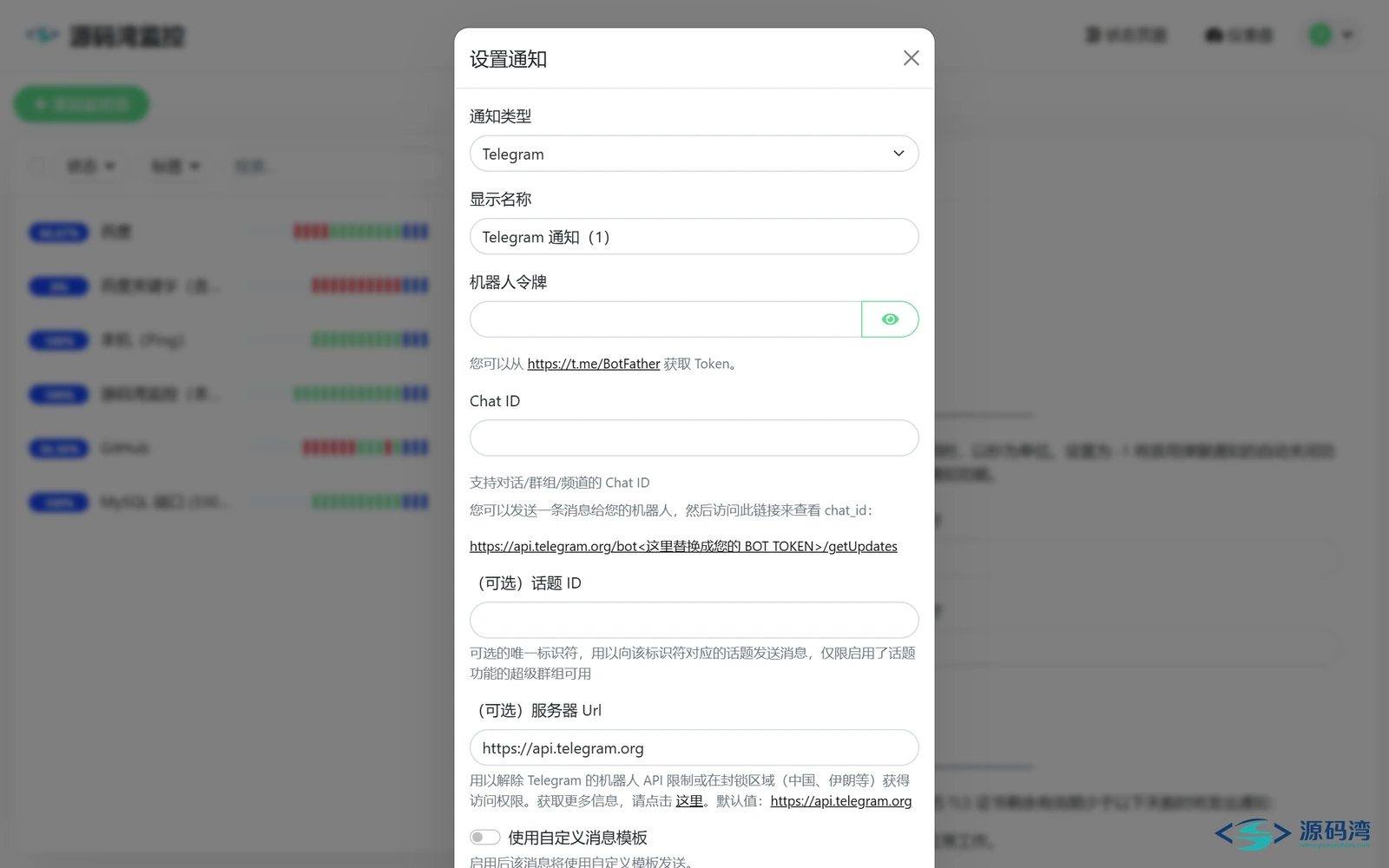This screenshot has width=1389, height=868.
Task: Toggle token visibility eye icon
Action: [x=890, y=319]
